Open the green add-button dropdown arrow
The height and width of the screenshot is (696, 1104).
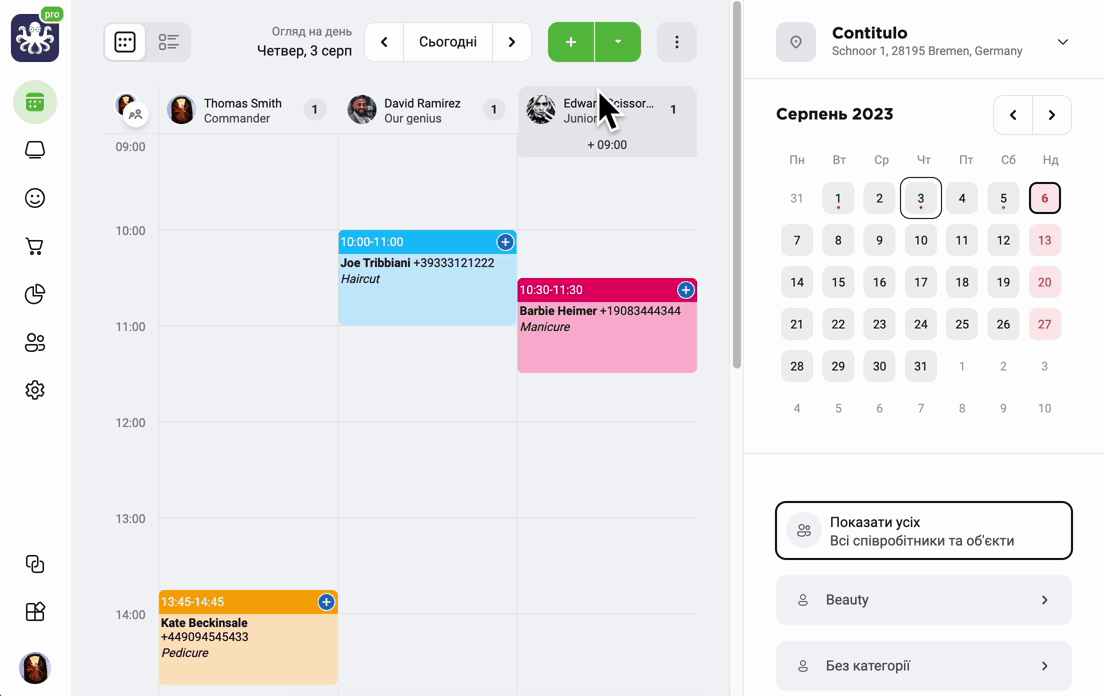pos(618,42)
